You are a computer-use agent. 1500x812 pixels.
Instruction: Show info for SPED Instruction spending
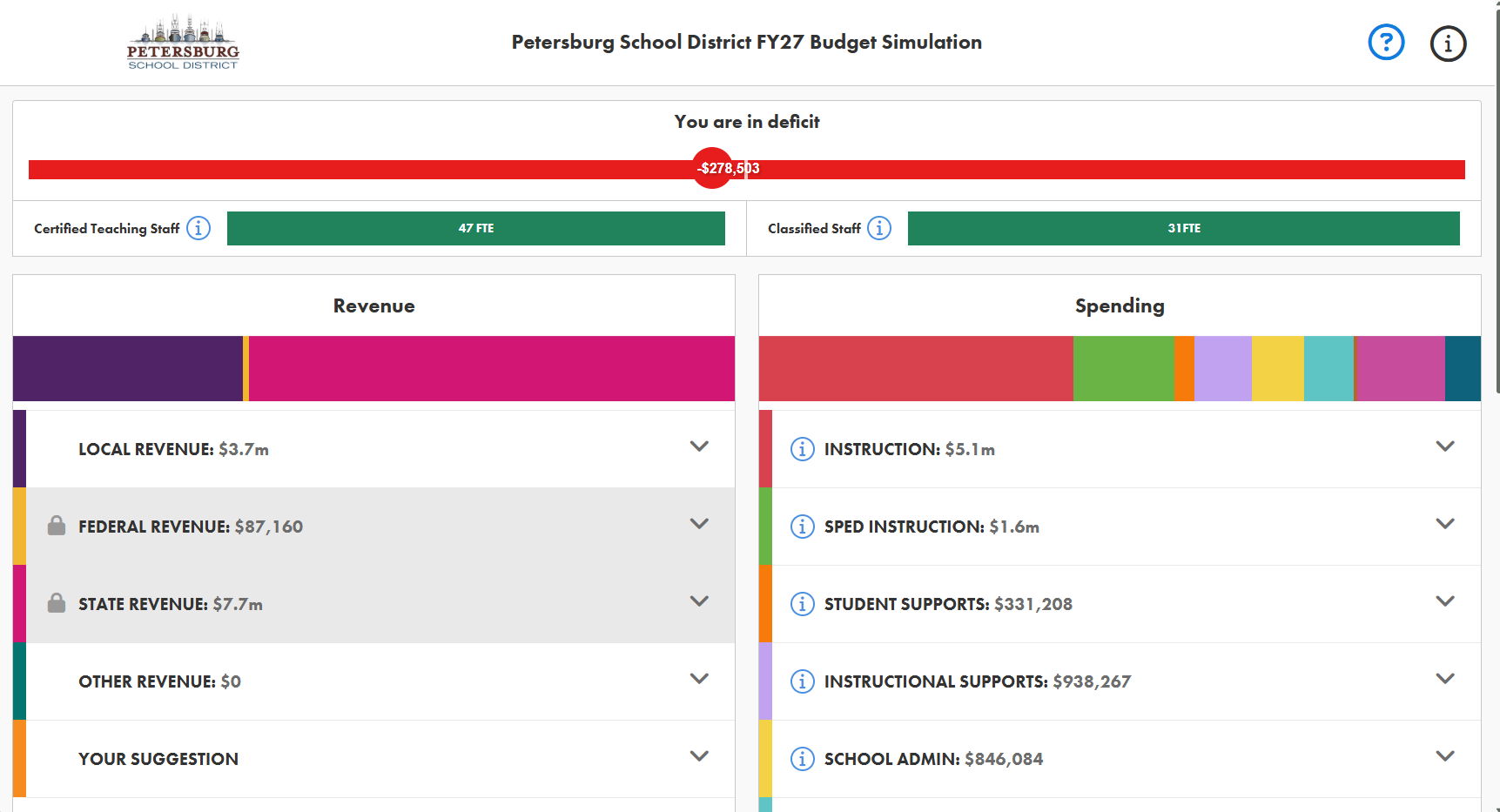point(802,527)
